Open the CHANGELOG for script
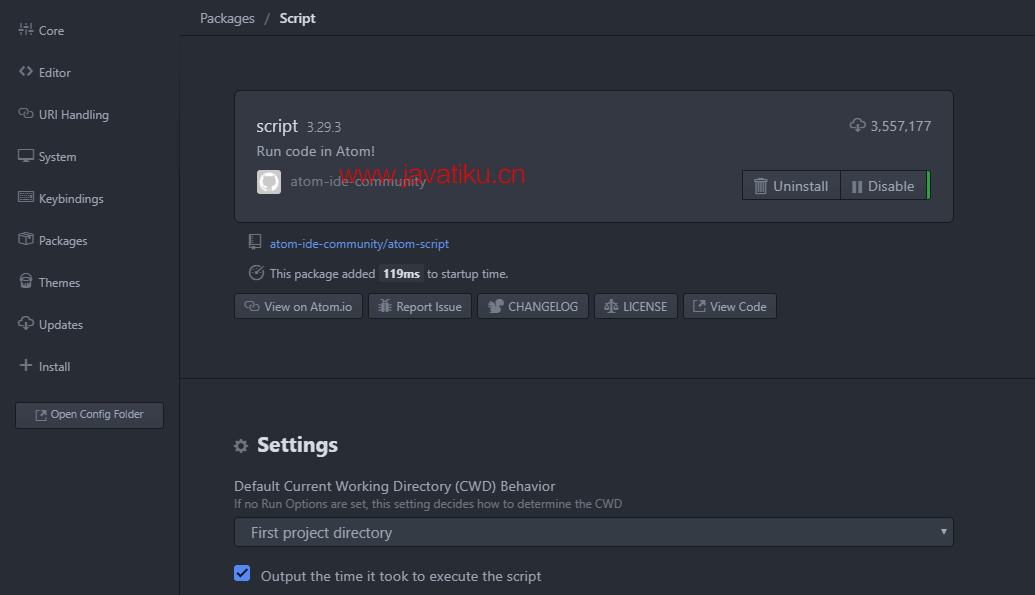 click(533, 306)
